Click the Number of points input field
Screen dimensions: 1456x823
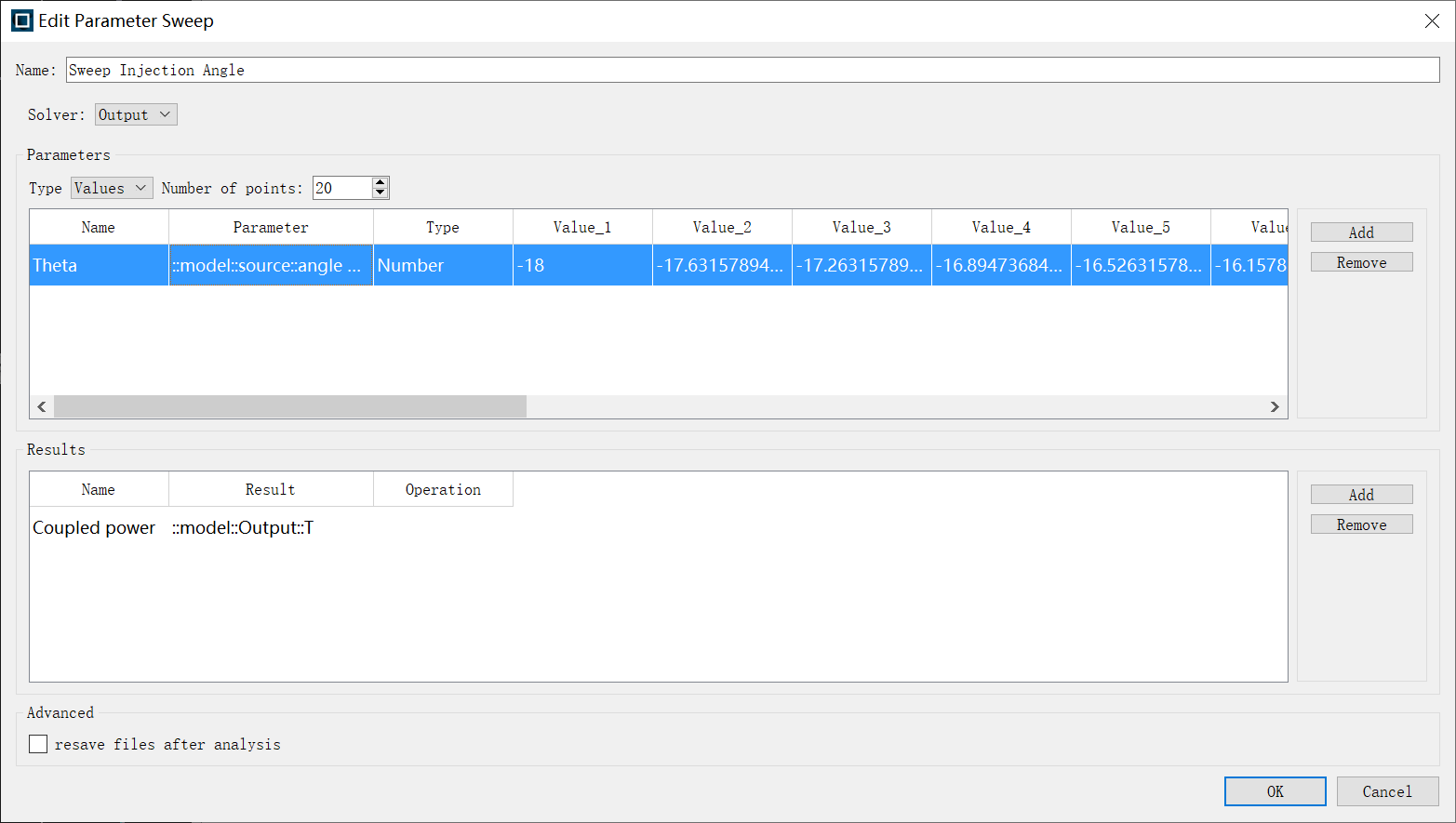tap(341, 188)
